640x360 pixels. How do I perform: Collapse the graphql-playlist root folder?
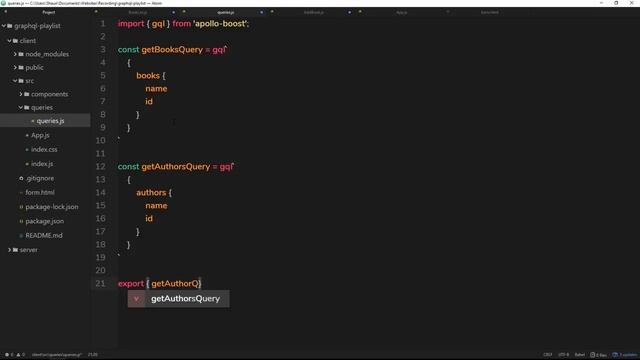click(4, 26)
